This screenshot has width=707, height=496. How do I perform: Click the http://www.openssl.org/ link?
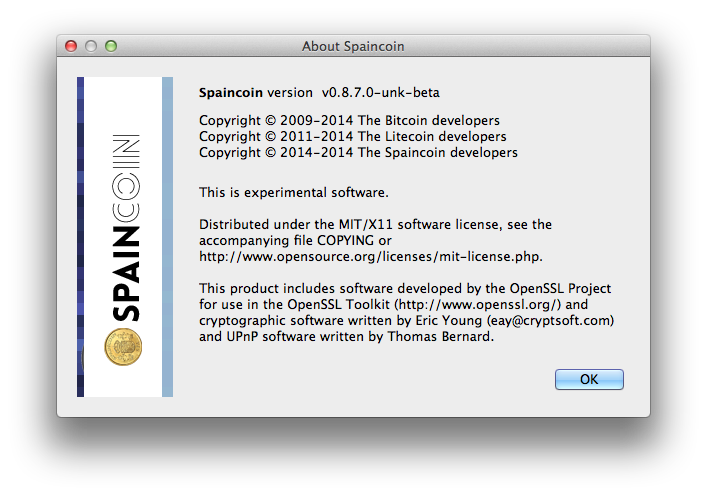click(x=478, y=304)
